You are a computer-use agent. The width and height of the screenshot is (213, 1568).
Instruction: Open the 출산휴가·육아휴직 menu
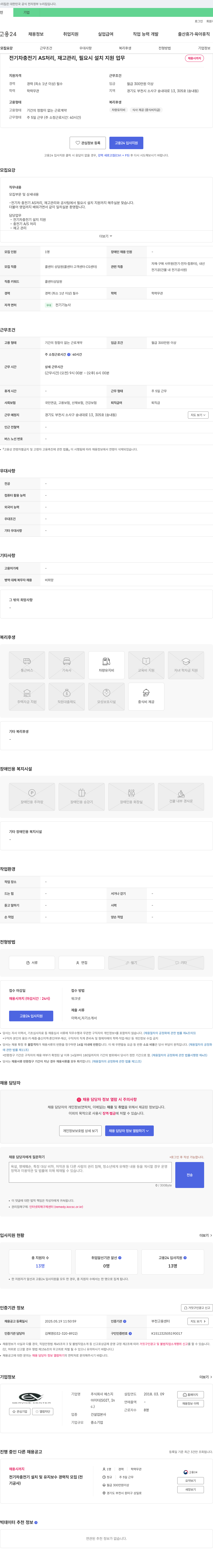(194, 34)
